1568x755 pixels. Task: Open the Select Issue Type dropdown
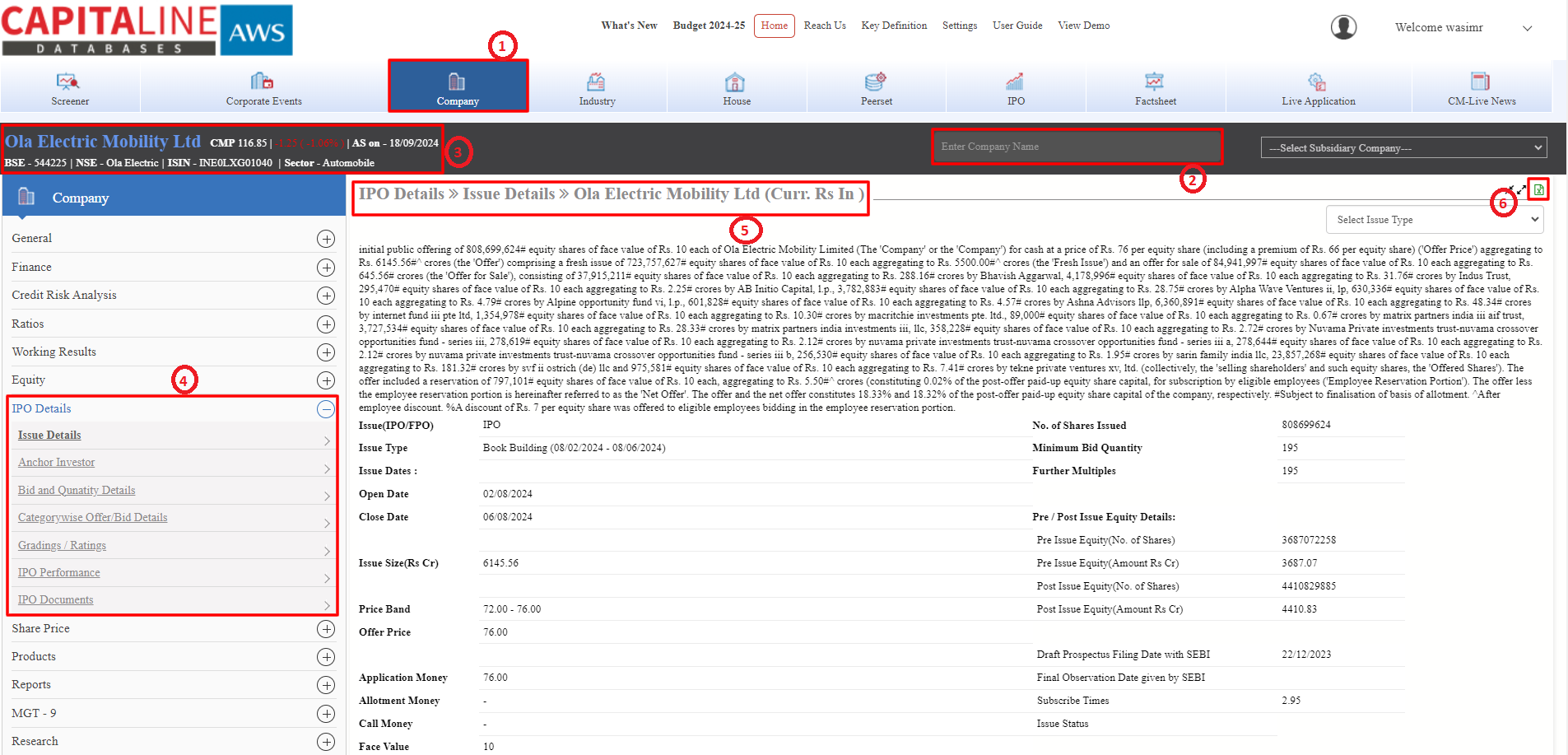(1434, 220)
